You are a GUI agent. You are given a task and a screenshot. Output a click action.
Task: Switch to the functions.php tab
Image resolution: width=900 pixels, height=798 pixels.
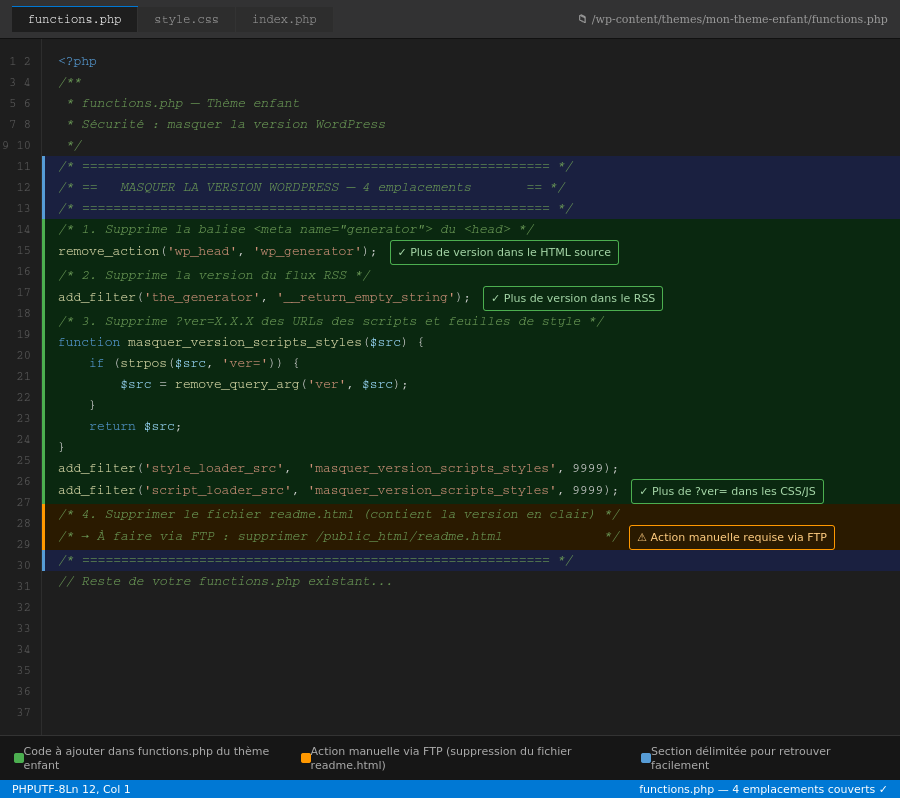75,19
